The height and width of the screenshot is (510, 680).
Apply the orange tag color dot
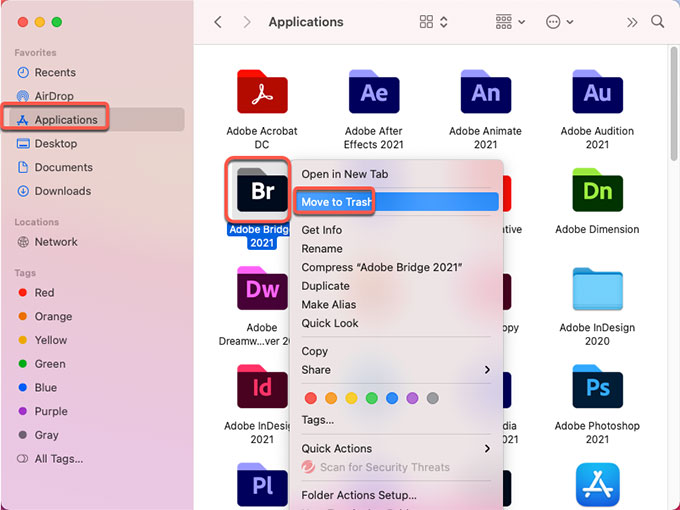click(x=331, y=398)
